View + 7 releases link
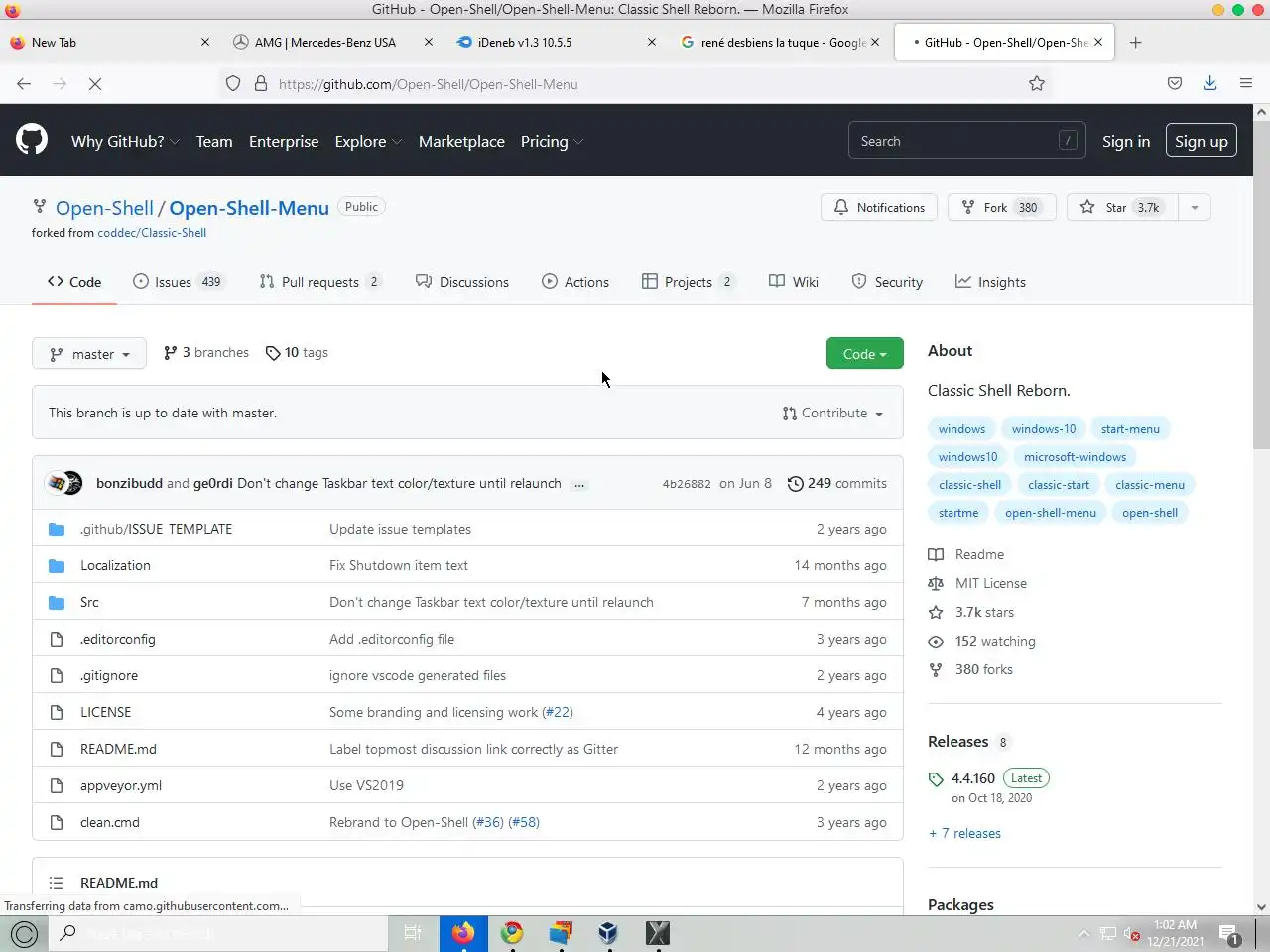Viewport: 1270px width, 952px height. click(x=964, y=833)
